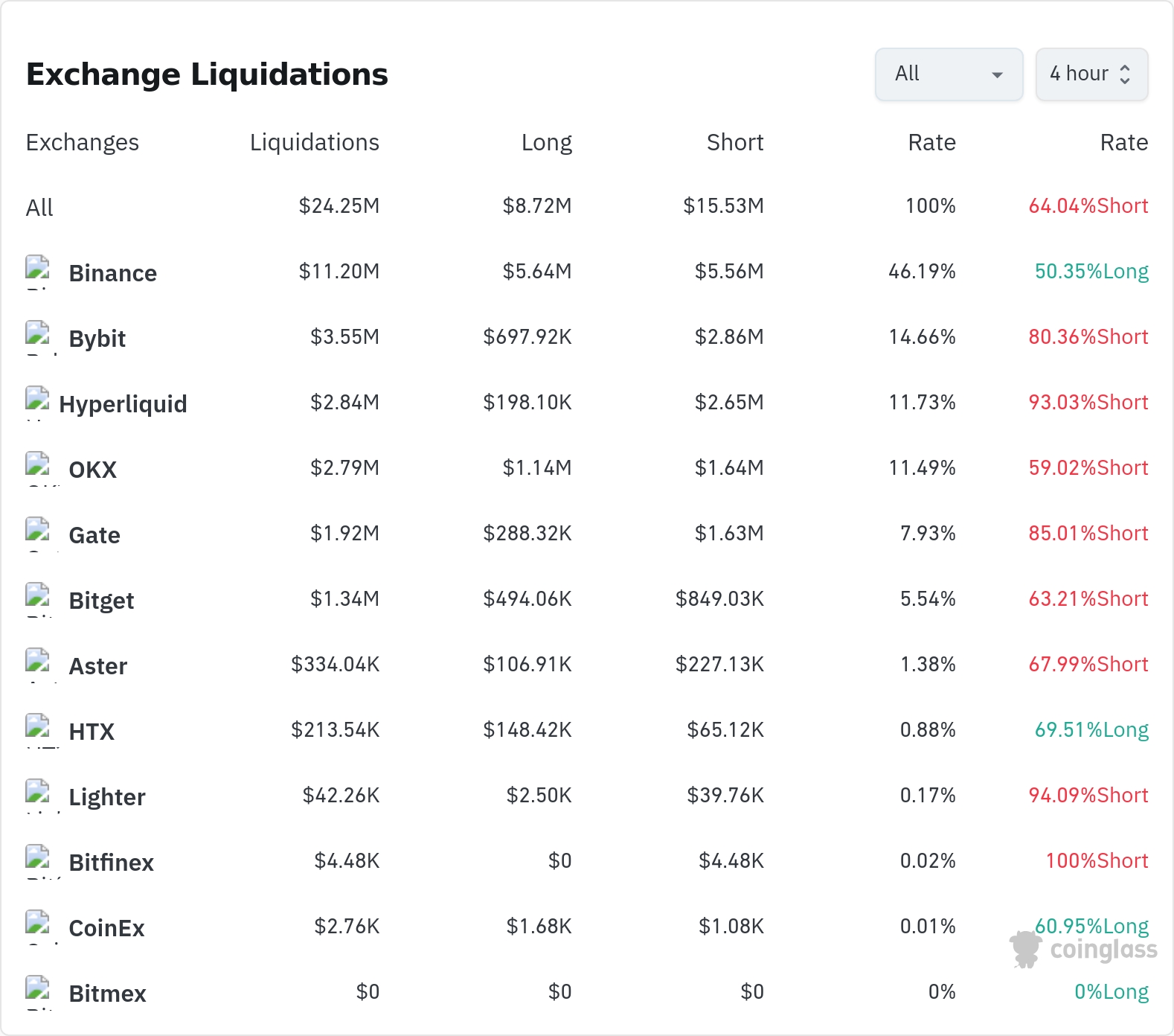The height and width of the screenshot is (1036, 1174).
Task: Open the Bitmex exchange link
Action: (x=107, y=994)
